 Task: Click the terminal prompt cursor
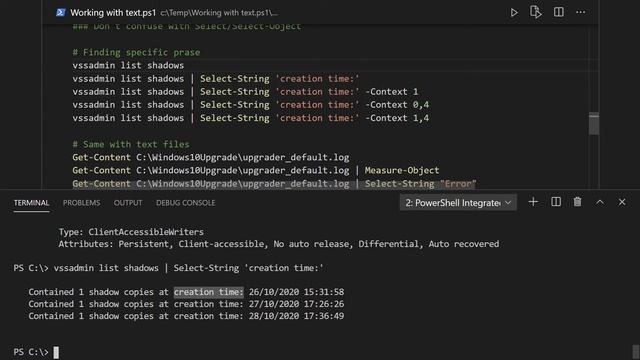click(x=56, y=352)
